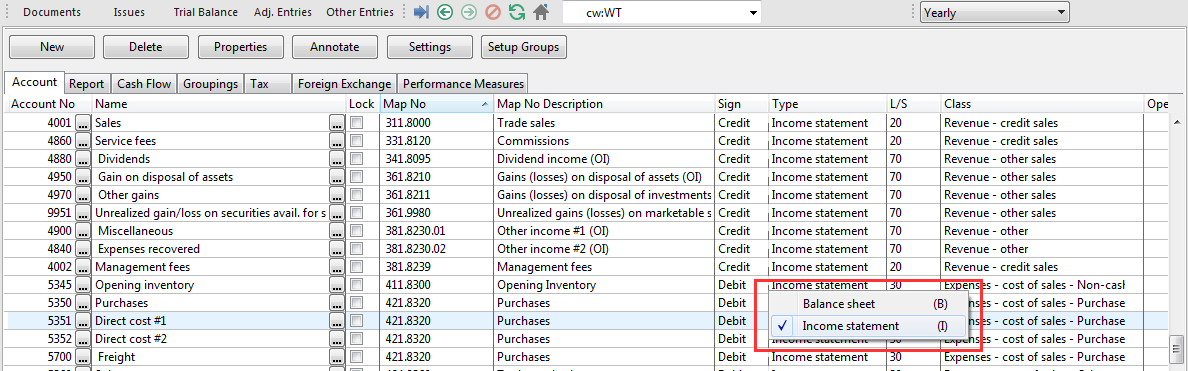Toggle Lock for Miscellaneous account

click(357, 231)
